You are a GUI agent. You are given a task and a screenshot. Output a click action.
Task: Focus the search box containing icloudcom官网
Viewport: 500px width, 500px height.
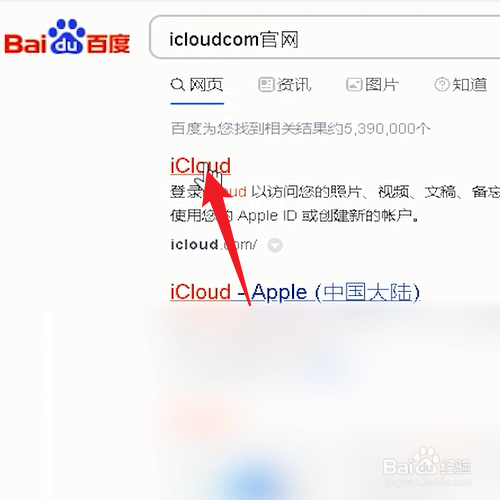pyautogui.click(x=325, y=37)
